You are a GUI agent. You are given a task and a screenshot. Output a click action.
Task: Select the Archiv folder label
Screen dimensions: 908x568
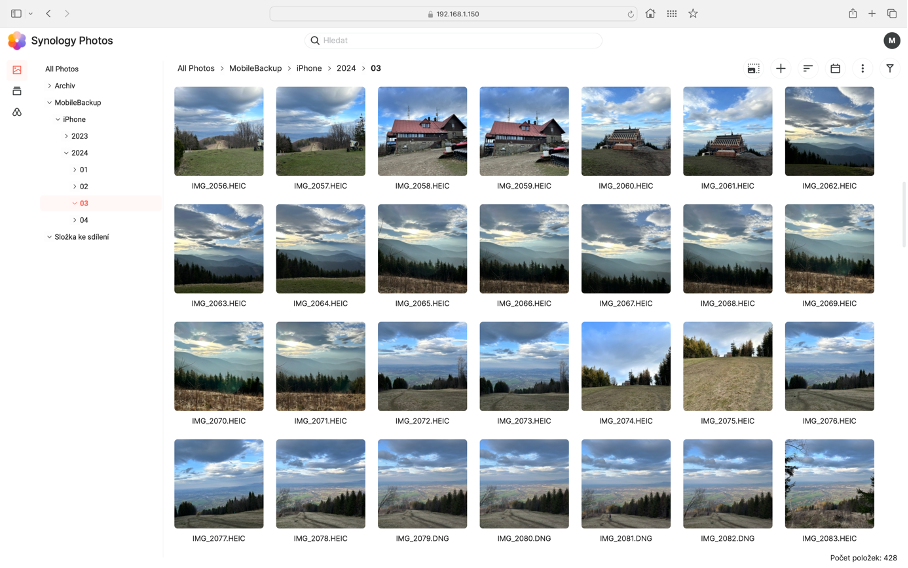pos(65,86)
